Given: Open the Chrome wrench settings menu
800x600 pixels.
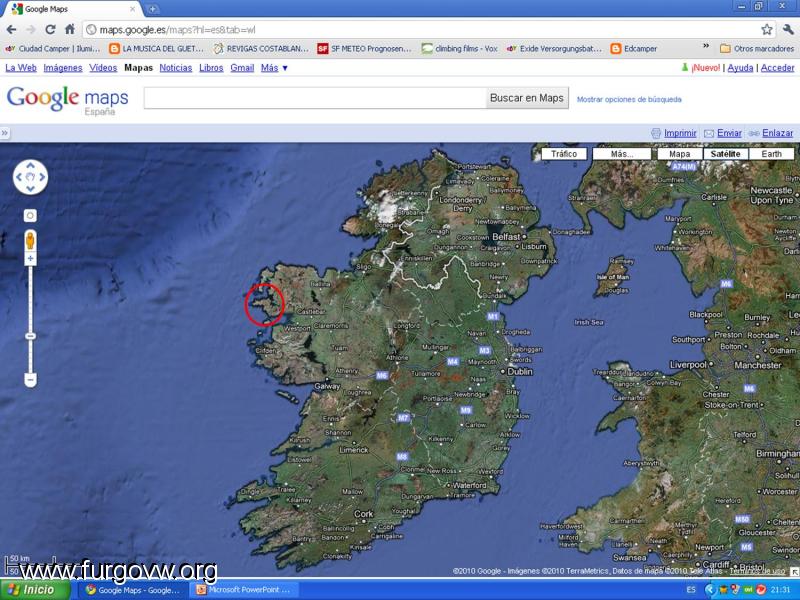Looking at the screenshot, I should (x=788, y=30).
